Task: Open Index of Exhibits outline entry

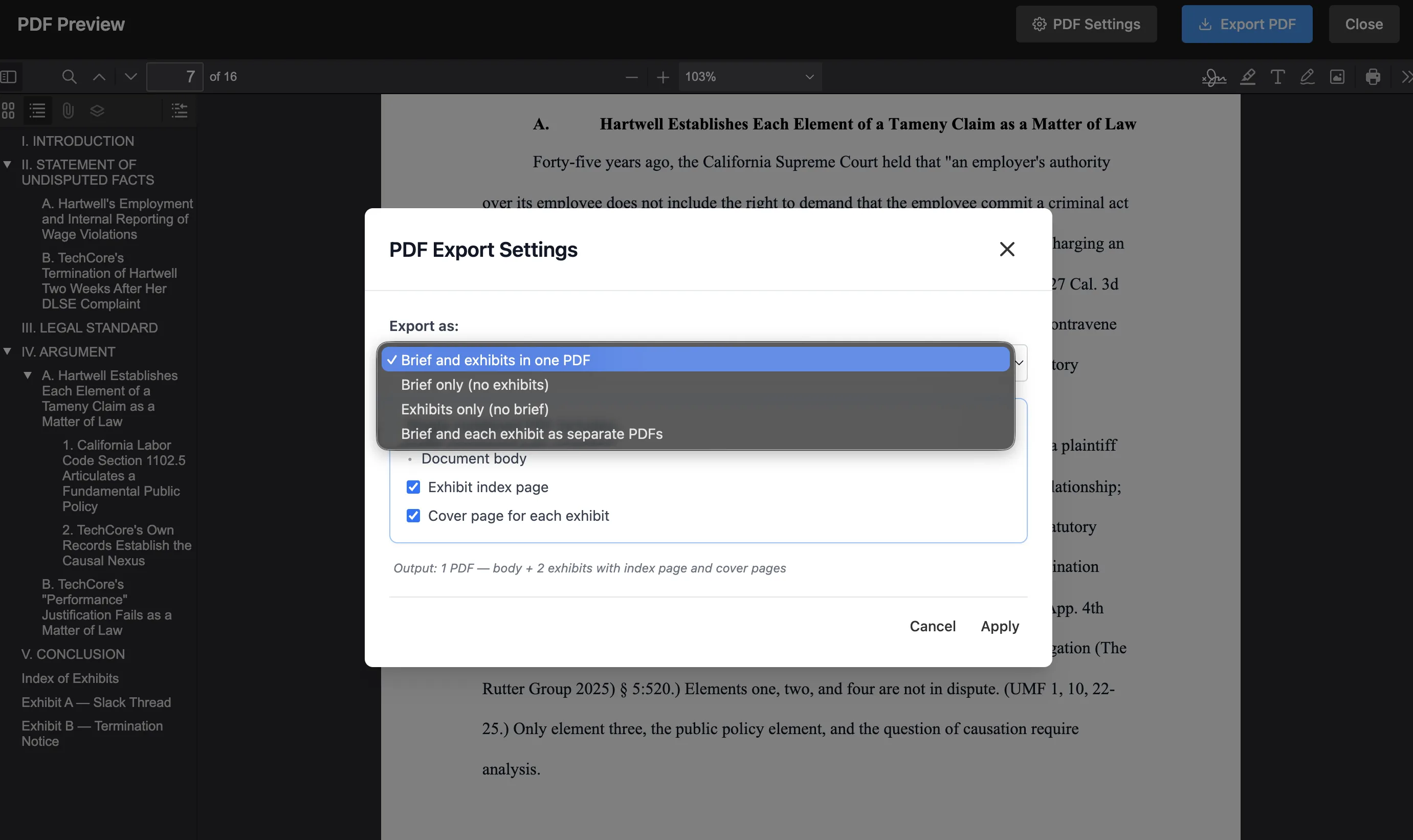Action: (70, 678)
